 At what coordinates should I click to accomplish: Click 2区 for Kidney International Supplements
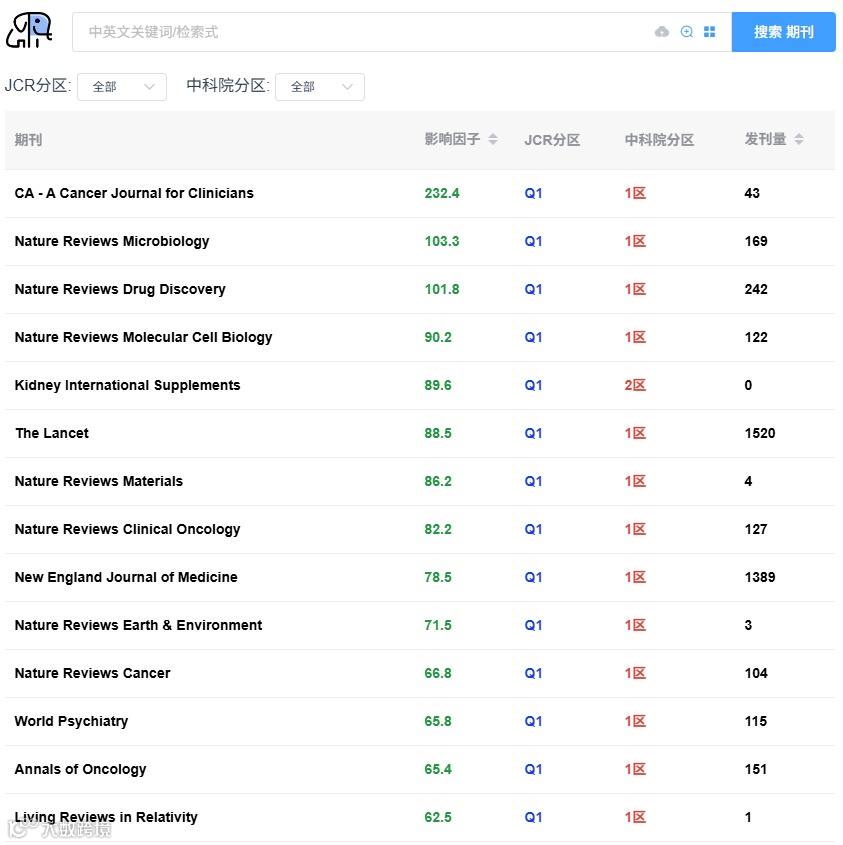tap(635, 385)
